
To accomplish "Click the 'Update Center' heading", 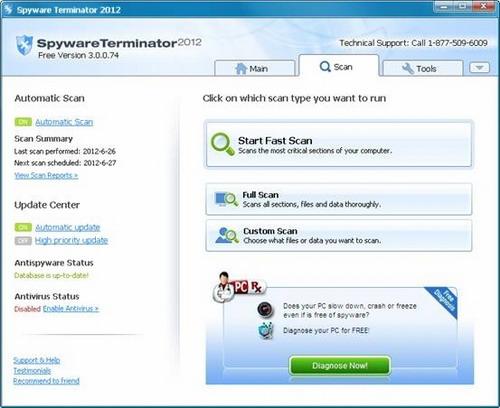I will pyautogui.click(x=47, y=205).
